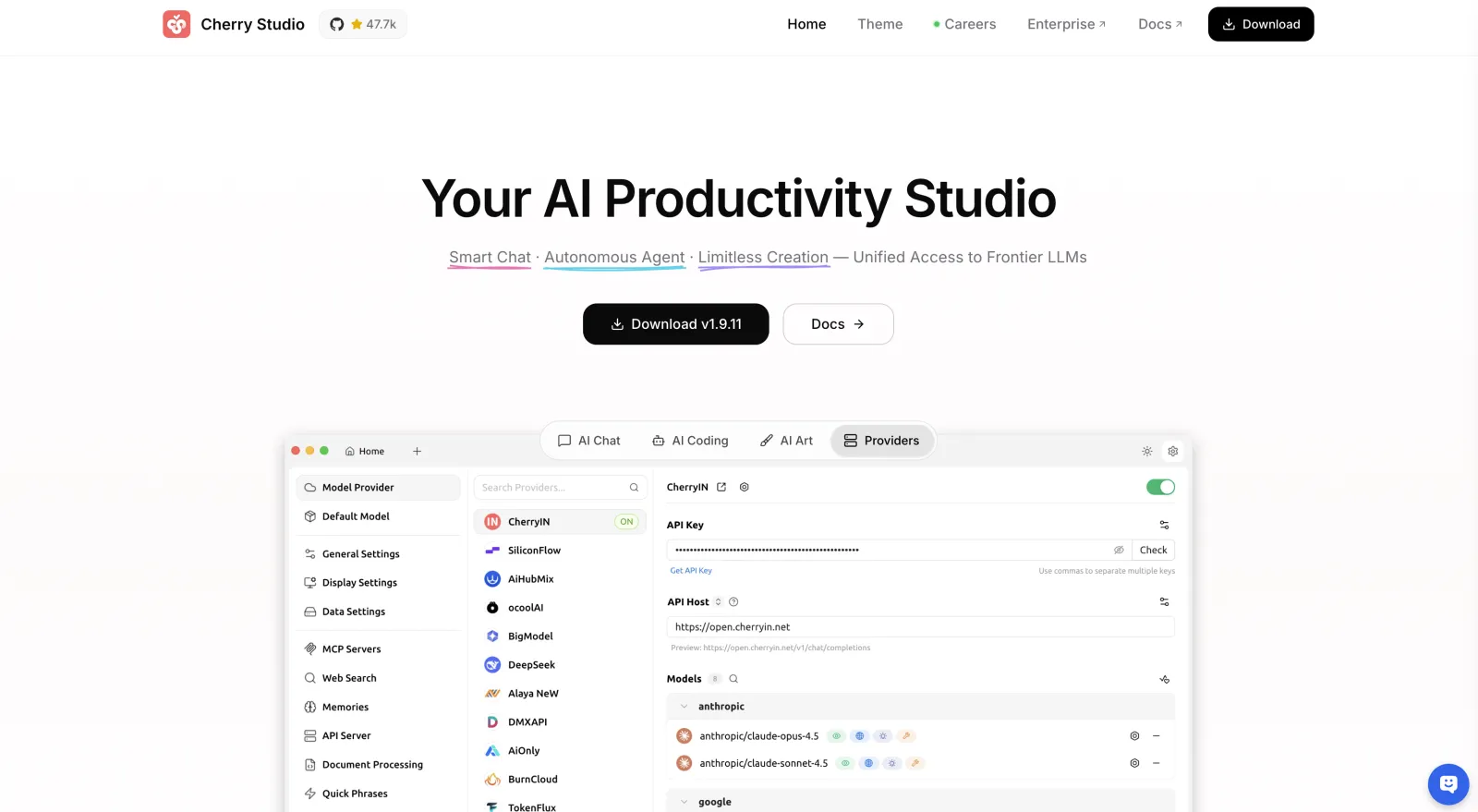The image size is (1478, 812).
Task: Run the models health check icon
Action: [x=1164, y=679]
